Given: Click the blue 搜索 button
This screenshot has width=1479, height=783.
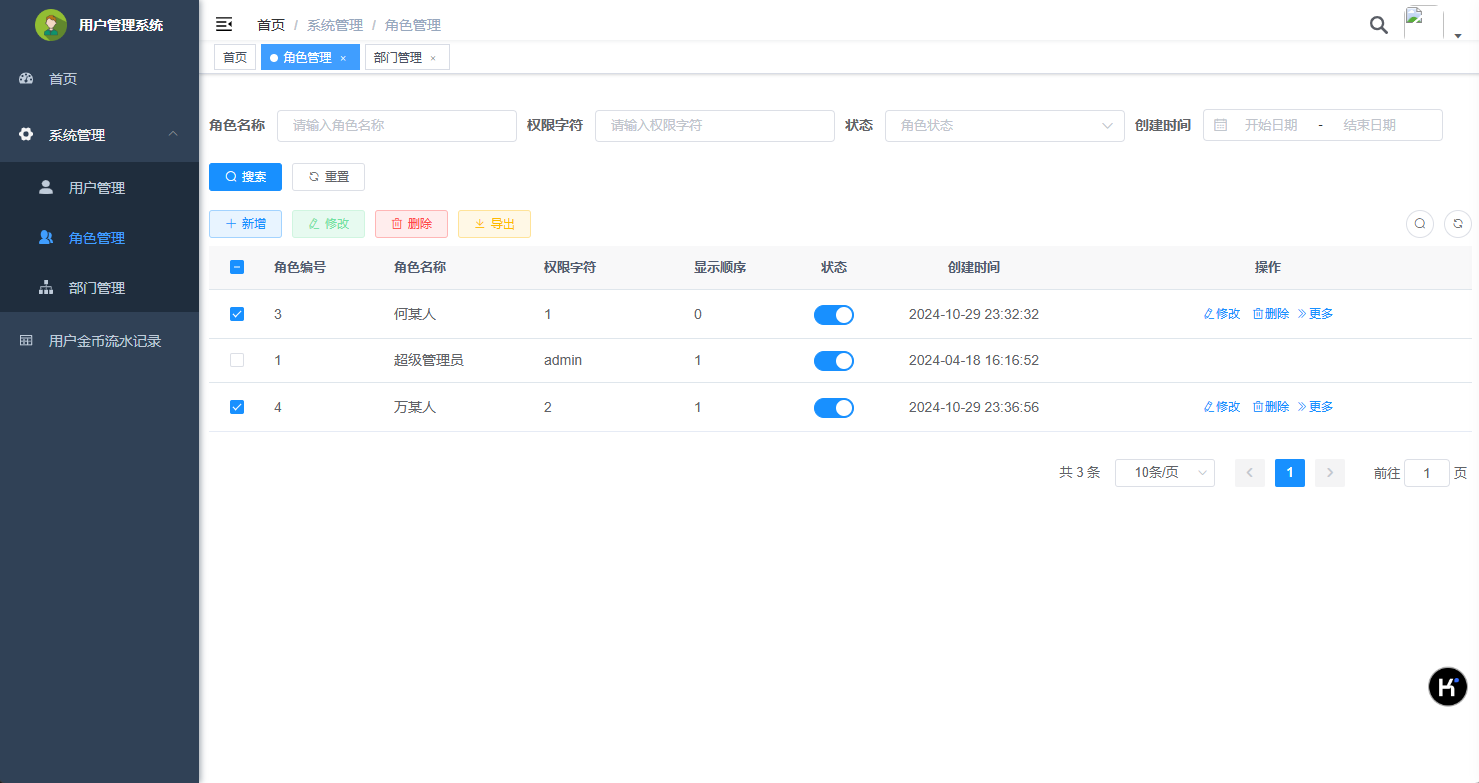Looking at the screenshot, I should (x=245, y=177).
